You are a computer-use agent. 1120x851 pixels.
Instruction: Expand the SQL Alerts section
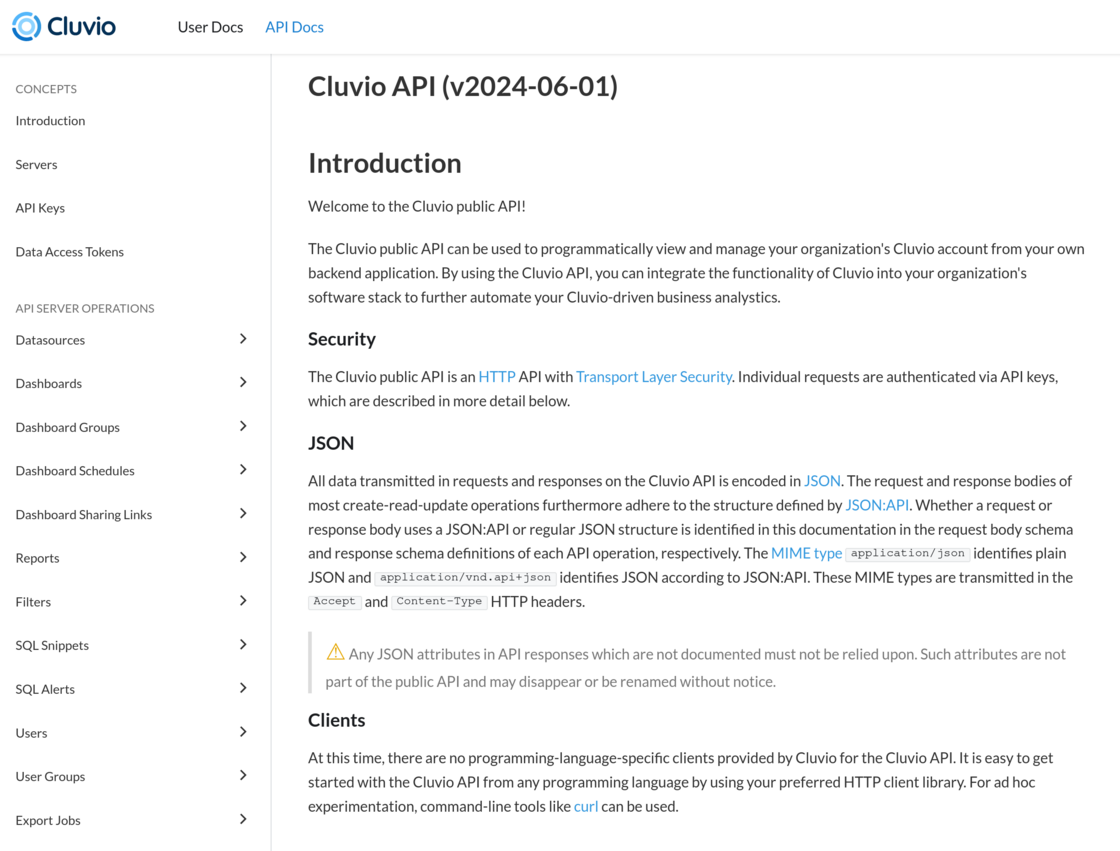242,688
